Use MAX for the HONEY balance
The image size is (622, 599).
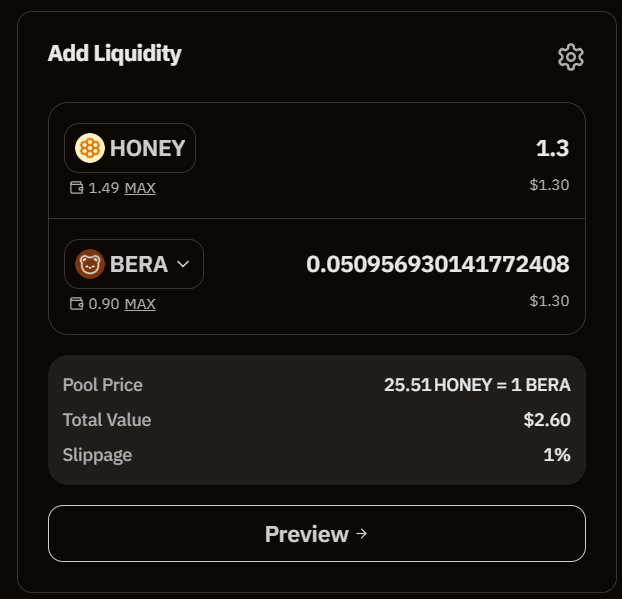pyautogui.click(x=140, y=188)
